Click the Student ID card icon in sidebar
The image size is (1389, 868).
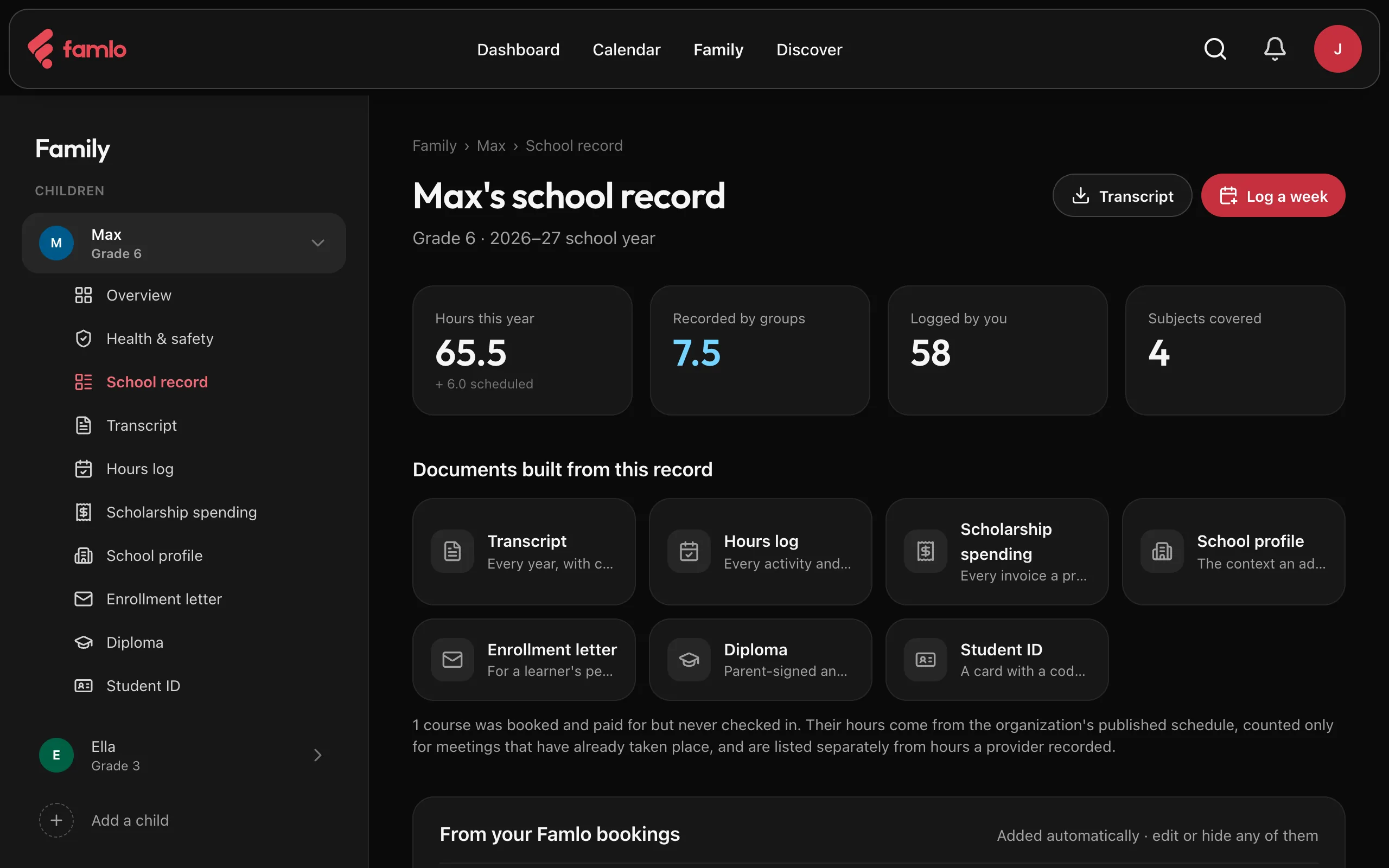coord(83,686)
